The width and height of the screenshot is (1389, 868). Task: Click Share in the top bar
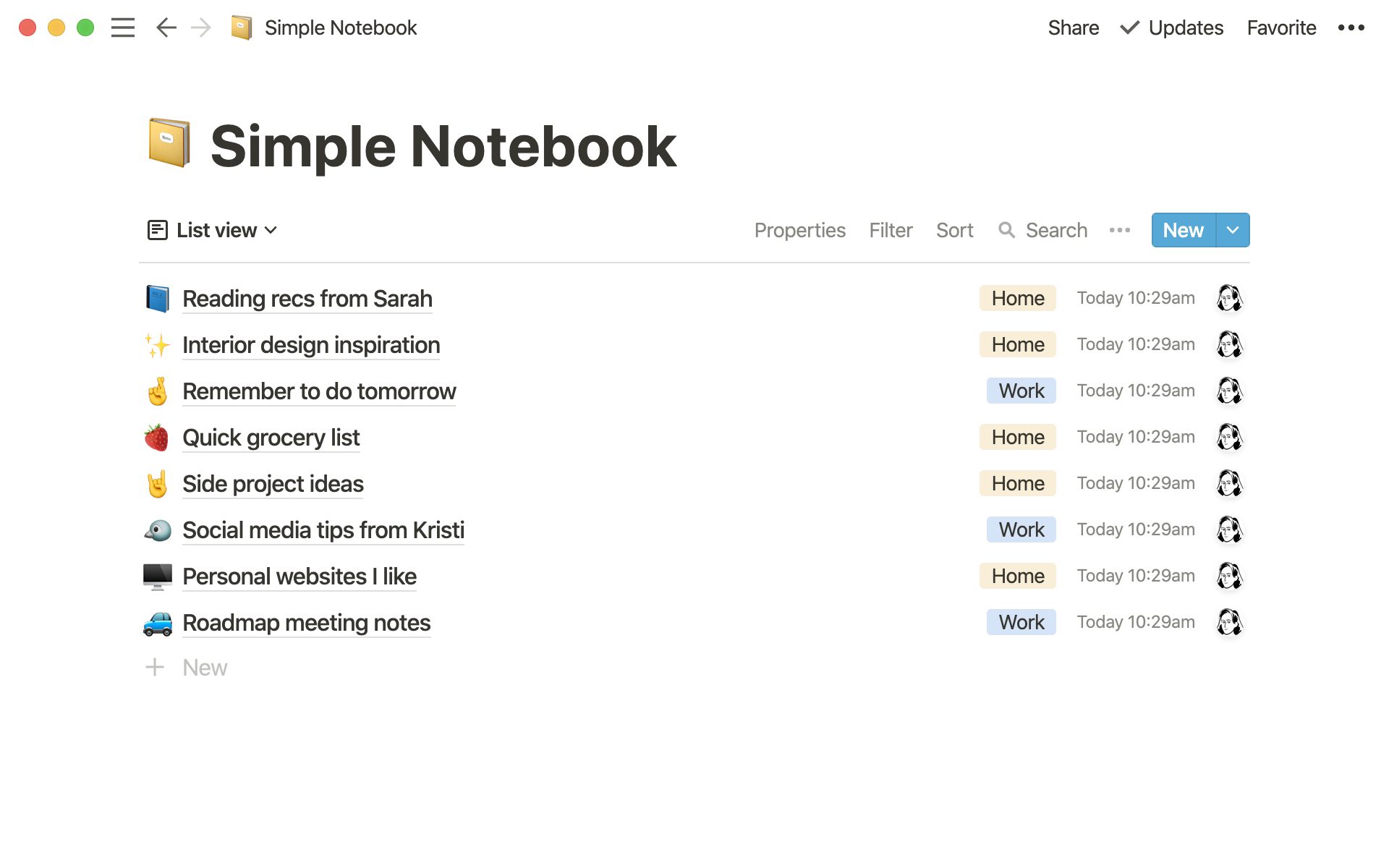[x=1073, y=27]
